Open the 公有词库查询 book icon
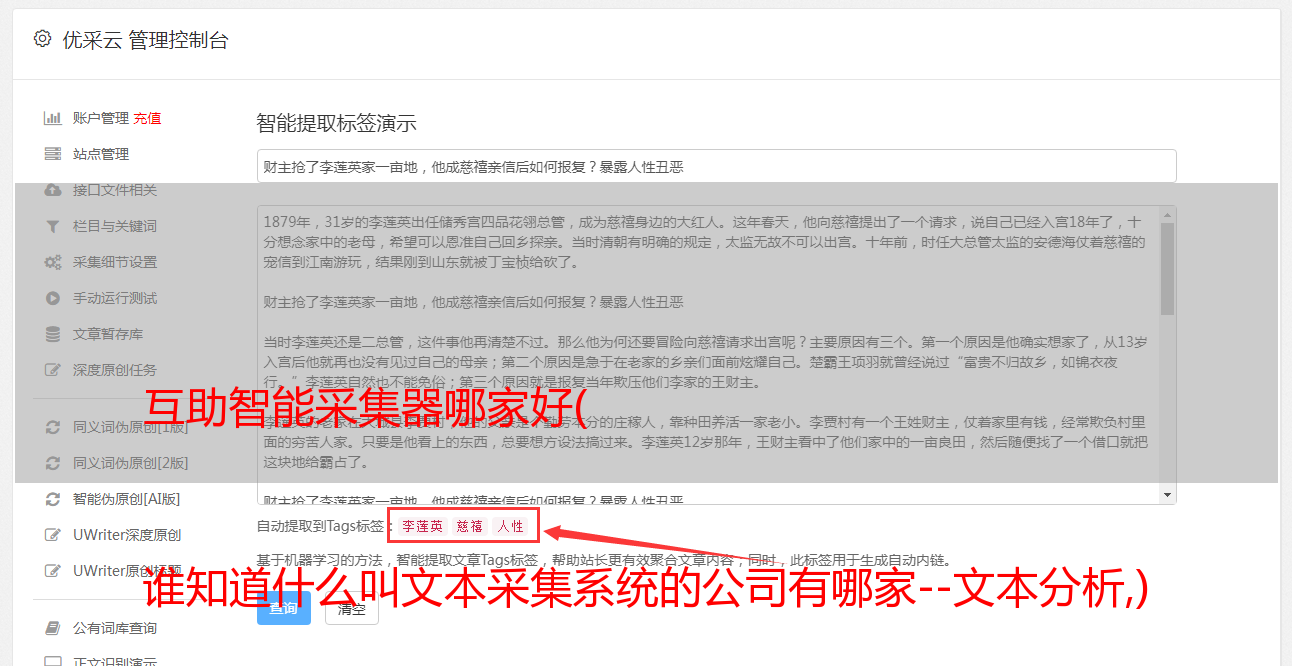Viewport: 1292px width, 666px height. (53, 628)
